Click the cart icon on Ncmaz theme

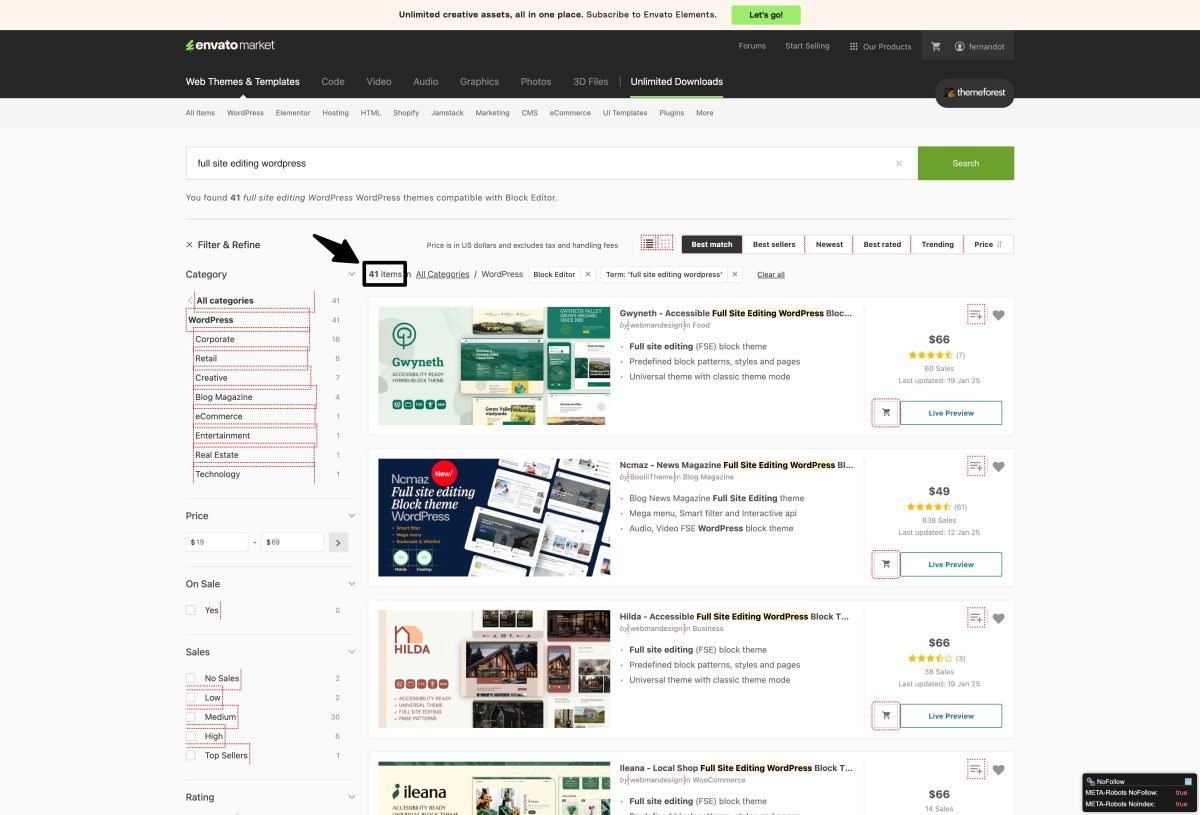884,564
